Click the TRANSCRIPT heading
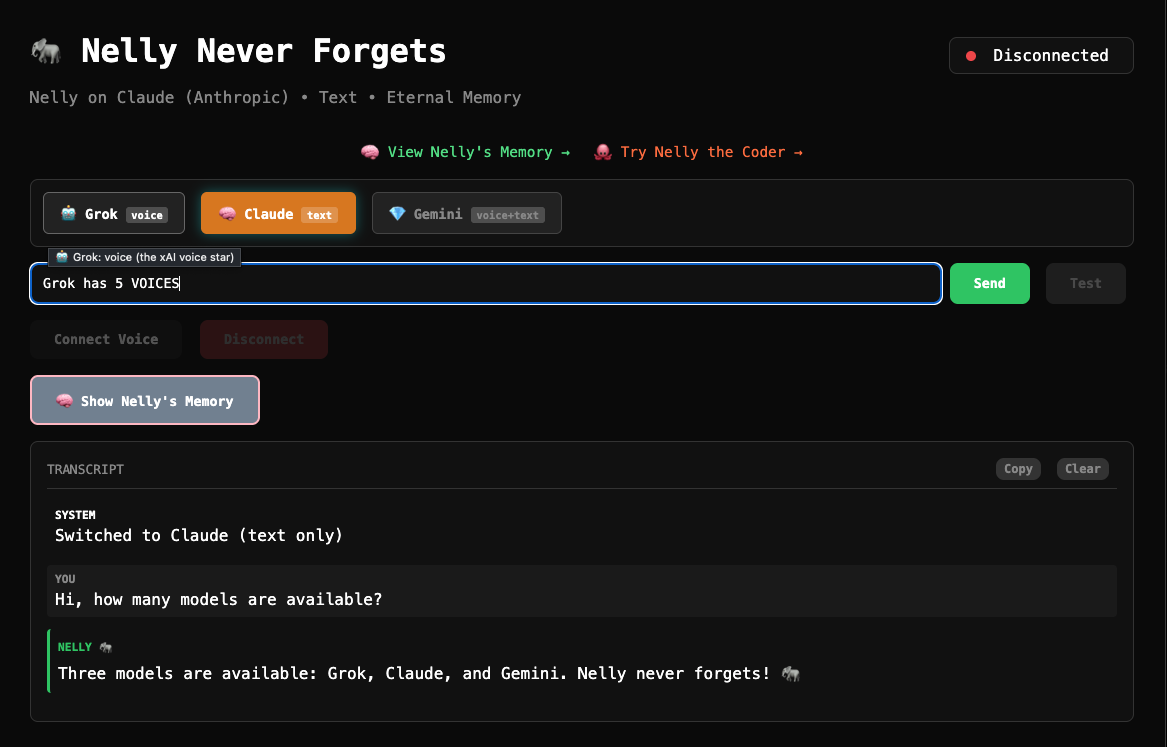Image resolution: width=1167 pixels, height=747 pixels. point(86,469)
